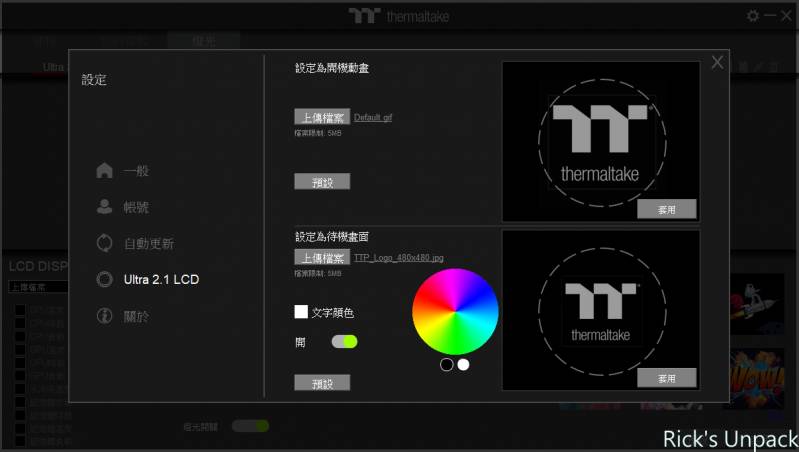Image resolution: width=799 pixels, height=452 pixels.
Task: Apply standby screen with 套用 button
Action: [x=667, y=378]
